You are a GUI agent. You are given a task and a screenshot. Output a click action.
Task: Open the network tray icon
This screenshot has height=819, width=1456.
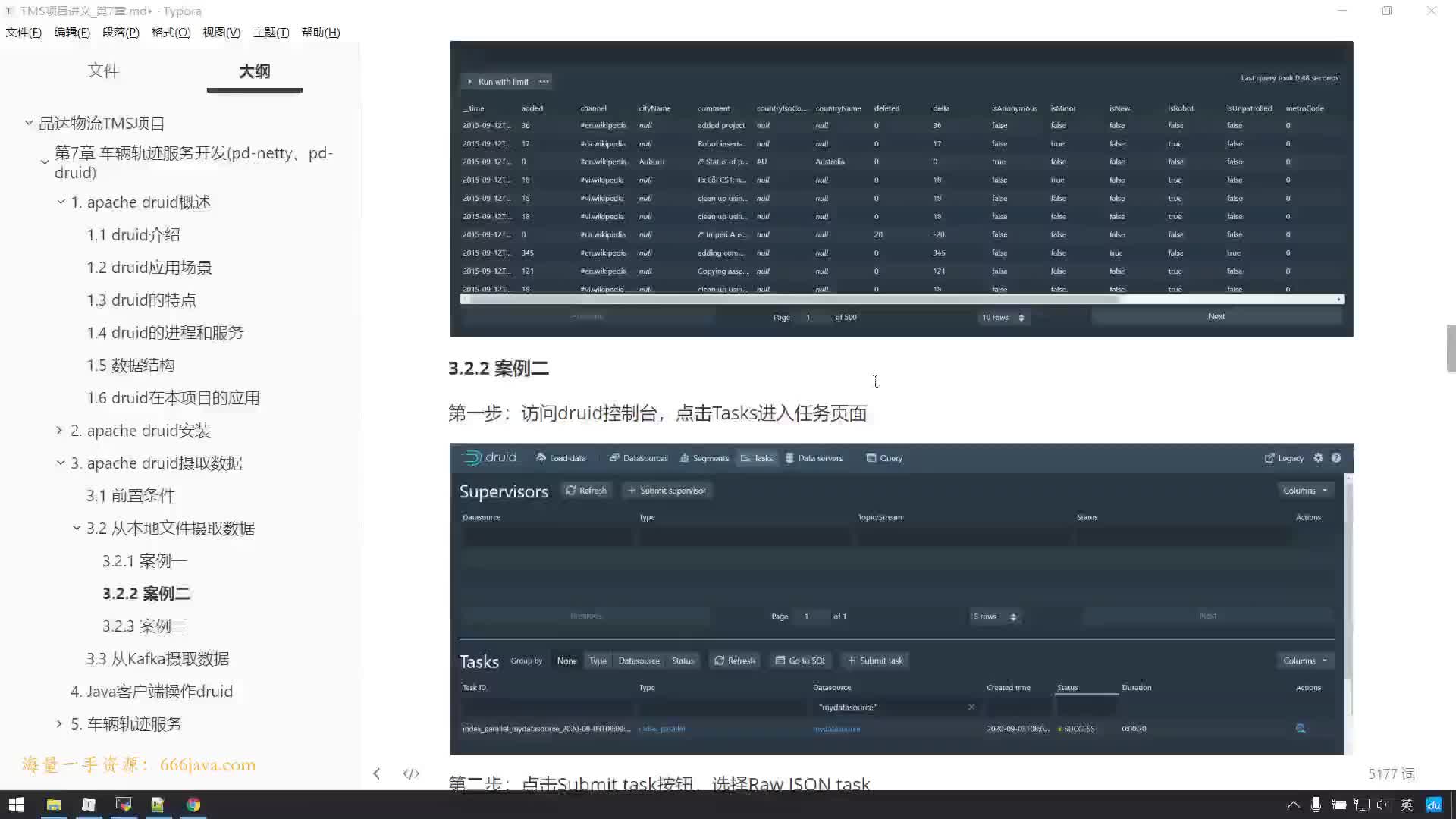click(x=1361, y=805)
